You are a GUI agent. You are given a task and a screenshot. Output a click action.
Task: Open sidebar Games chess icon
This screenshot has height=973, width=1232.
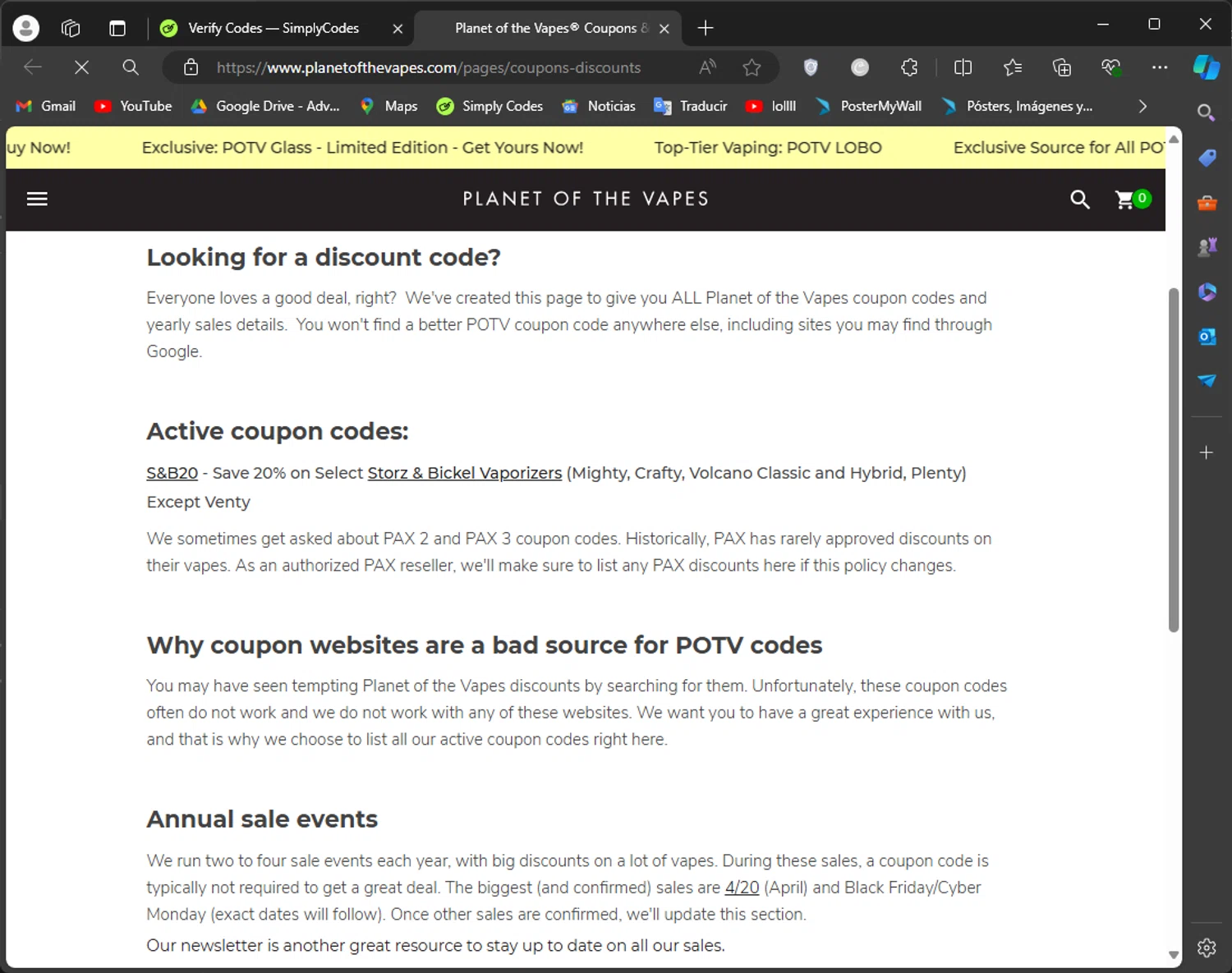(x=1206, y=247)
